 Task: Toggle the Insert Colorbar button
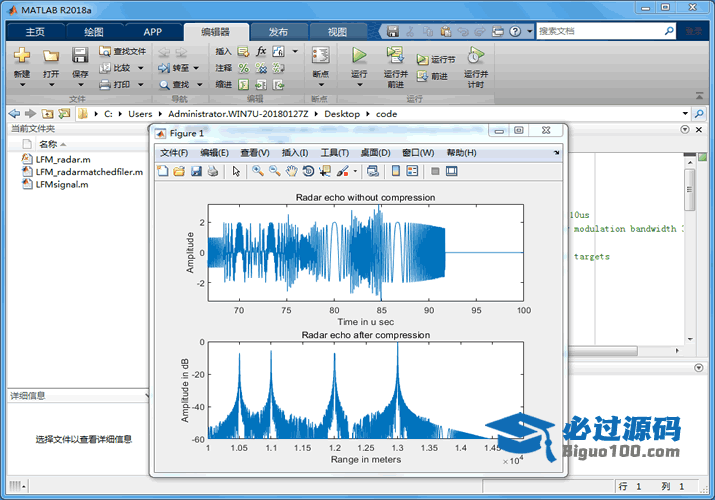pyautogui.click(x=395, y=171)
